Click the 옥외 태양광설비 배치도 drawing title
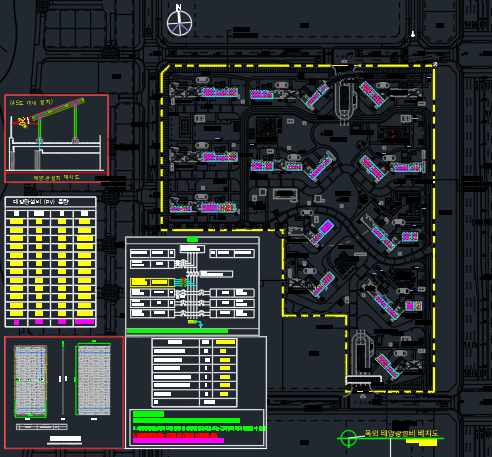This screenshot has width=492, height=457. tap(402, 433)
